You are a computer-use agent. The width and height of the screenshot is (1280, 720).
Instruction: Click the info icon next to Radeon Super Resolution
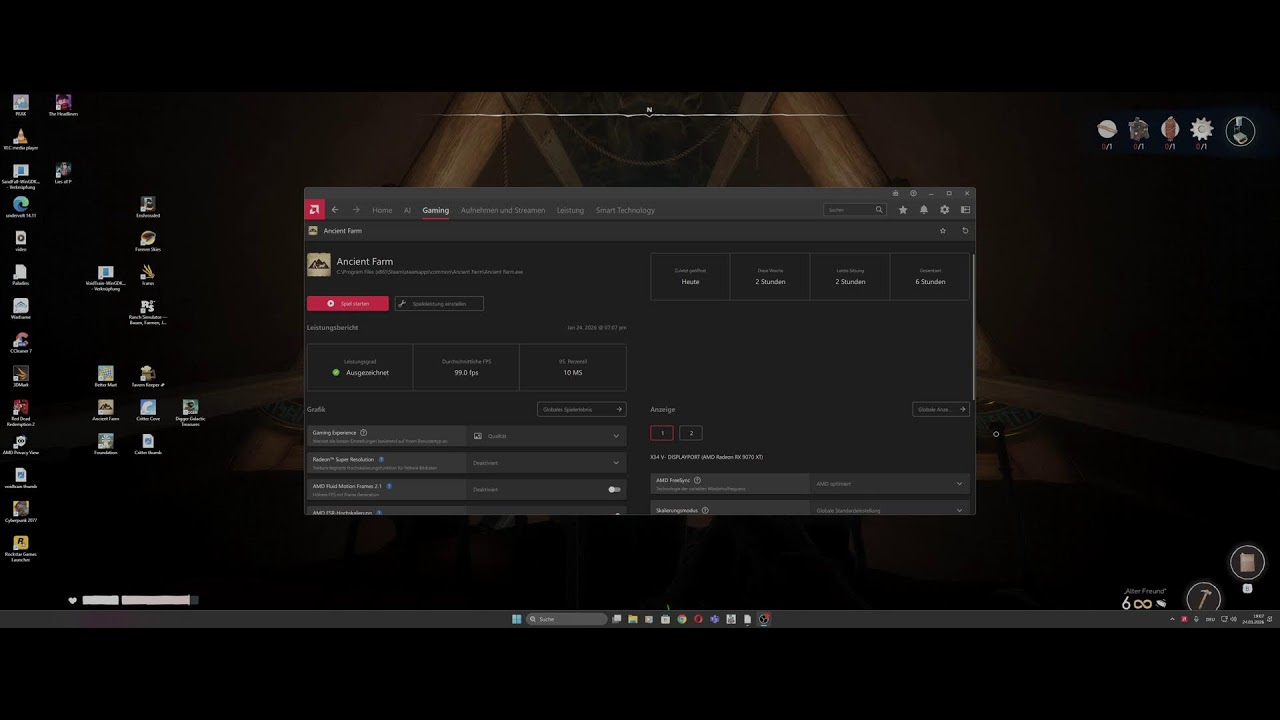[381, 459]
